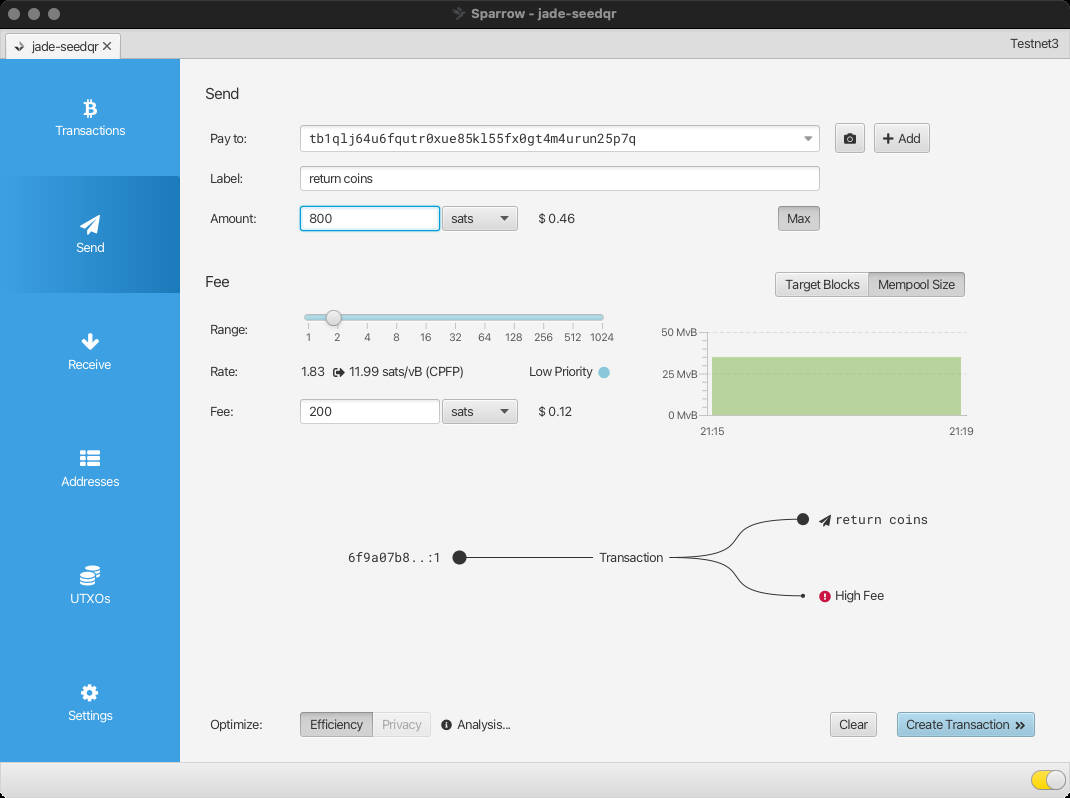Open the Analysis... link
The width and height of the screenshot is (1070, 798).
coord(484,725)
